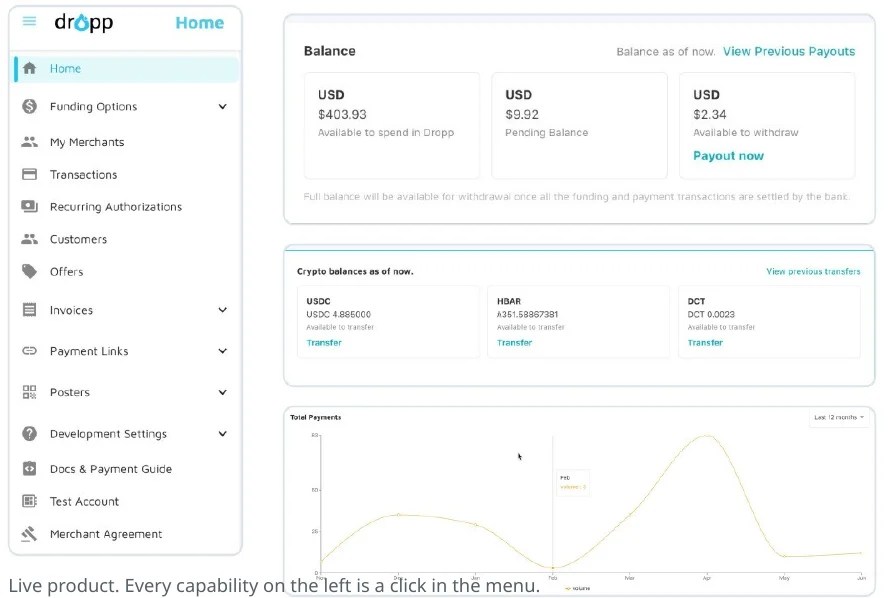
Task: Click the Balance heading
Action: (x=329, y=51)
